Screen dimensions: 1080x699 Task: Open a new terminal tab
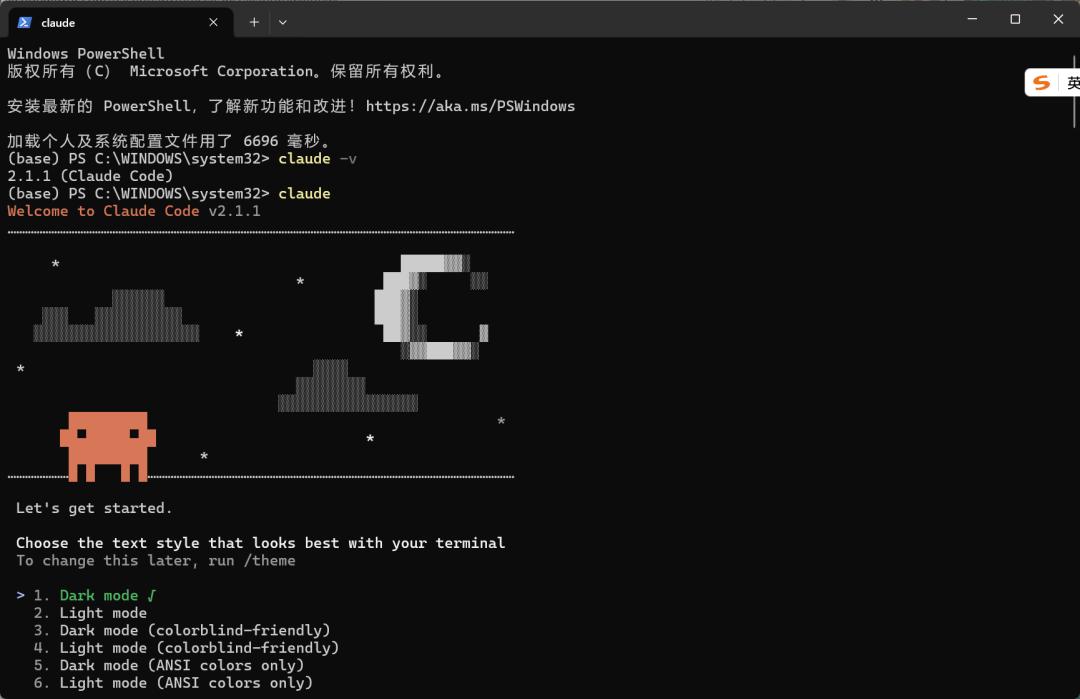pos(254,23)
